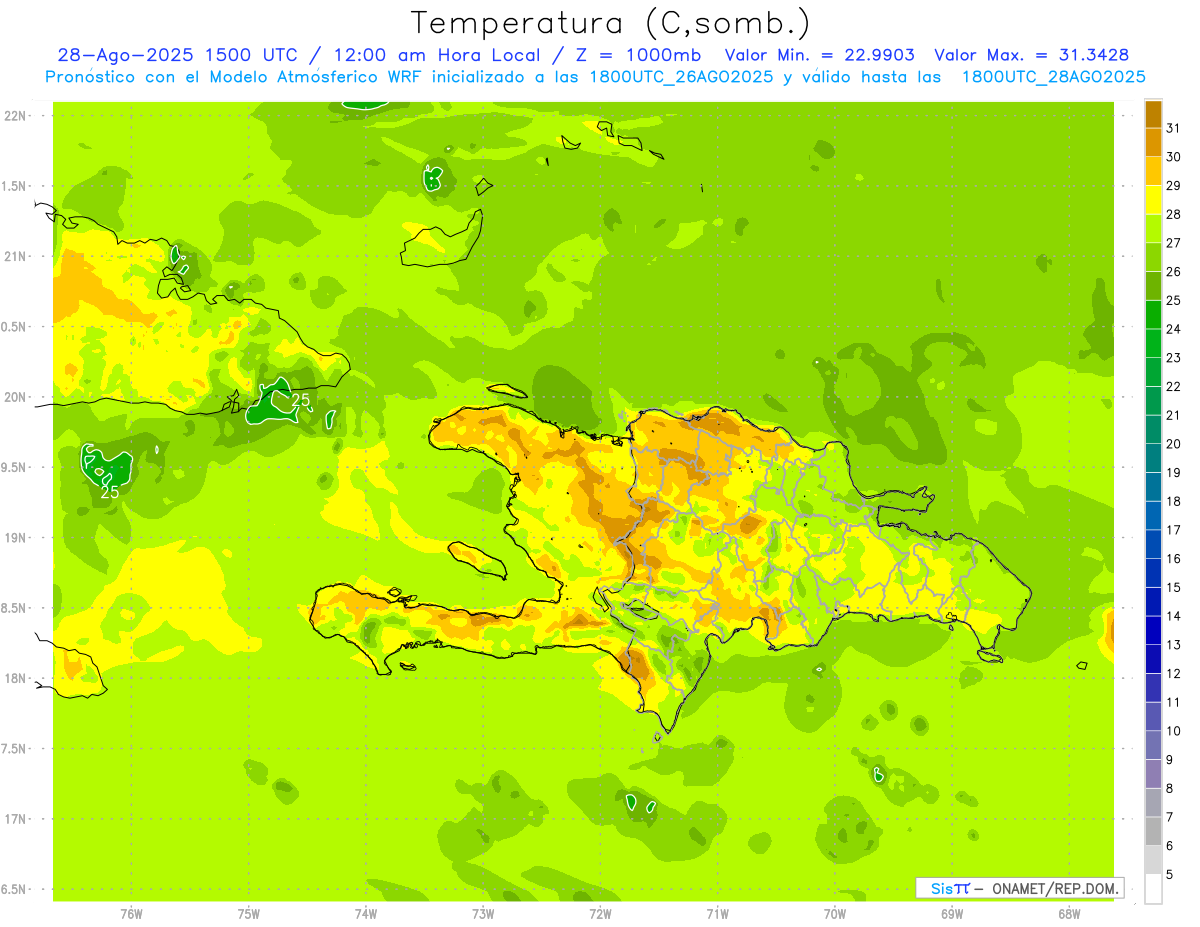Click the 72W longitude label
The height and width of the screenshot is (927, 1200).
pos(600,914)
